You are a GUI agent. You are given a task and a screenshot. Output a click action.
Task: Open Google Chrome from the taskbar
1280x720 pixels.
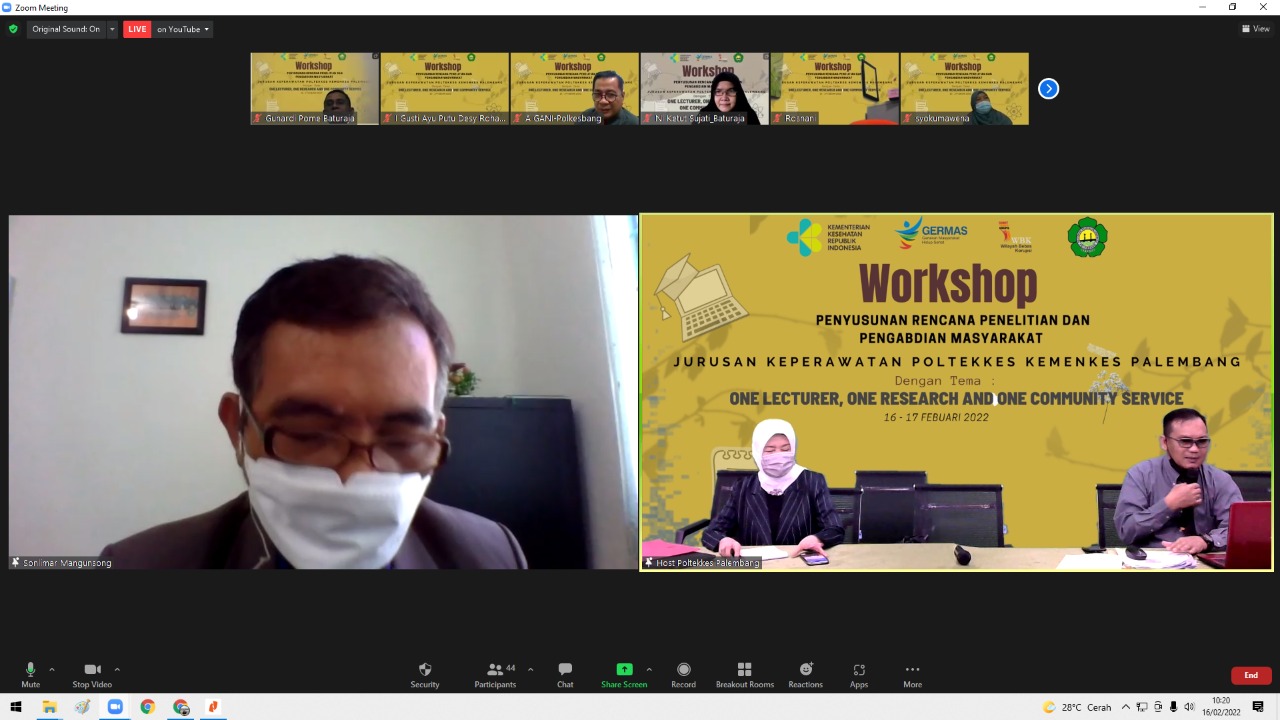coord(147,707)
